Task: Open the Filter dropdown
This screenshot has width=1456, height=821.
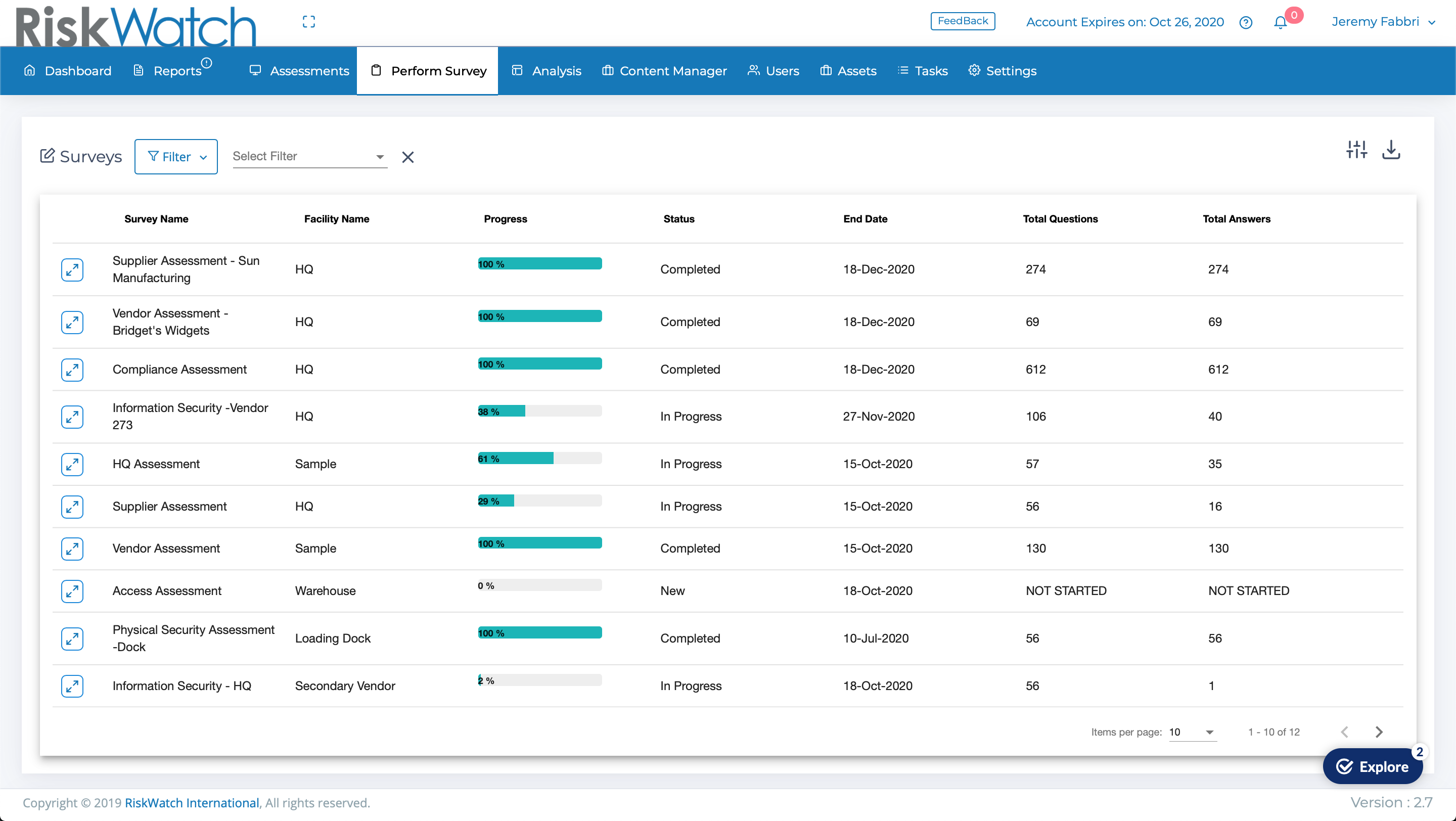Action: coord(176,157)
